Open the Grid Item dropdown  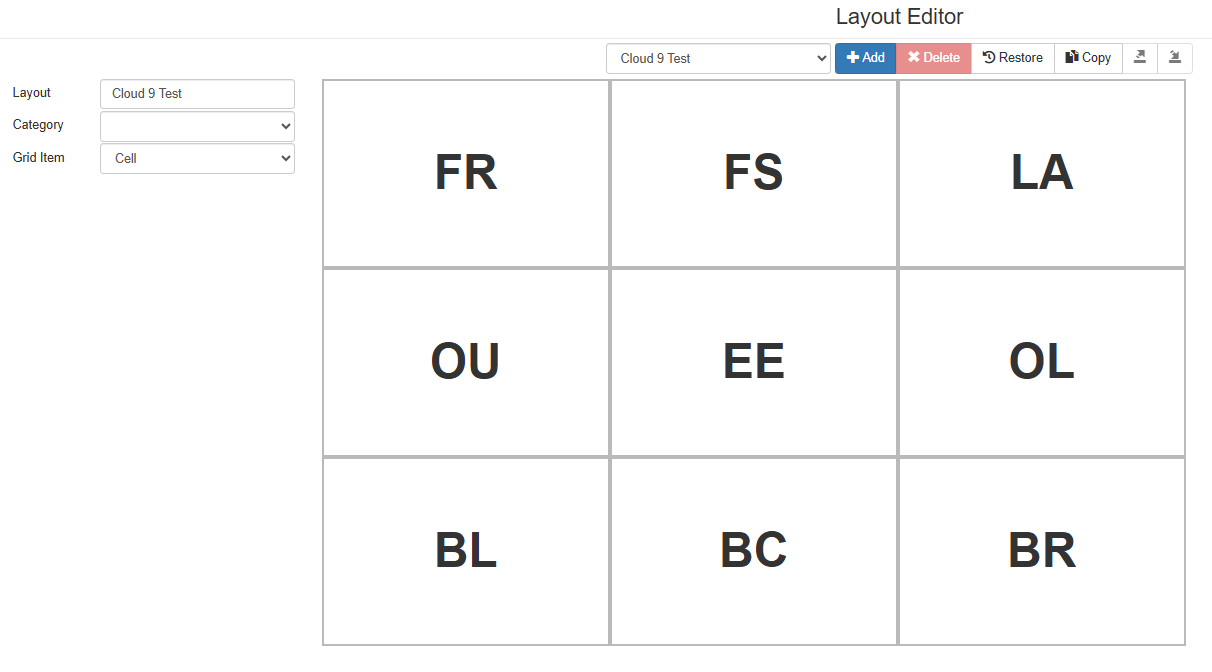pyautogui.click(x=197, y=158)
